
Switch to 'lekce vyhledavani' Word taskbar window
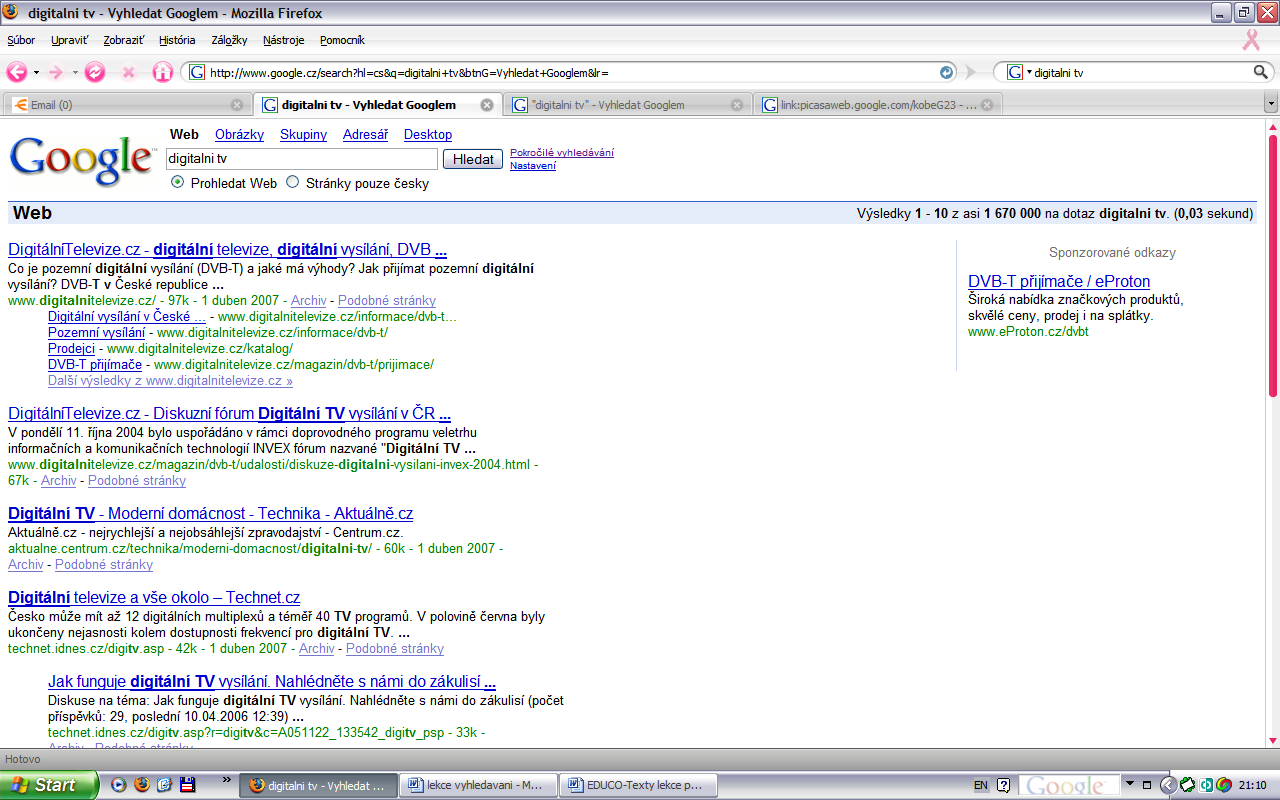pos(477,785)
